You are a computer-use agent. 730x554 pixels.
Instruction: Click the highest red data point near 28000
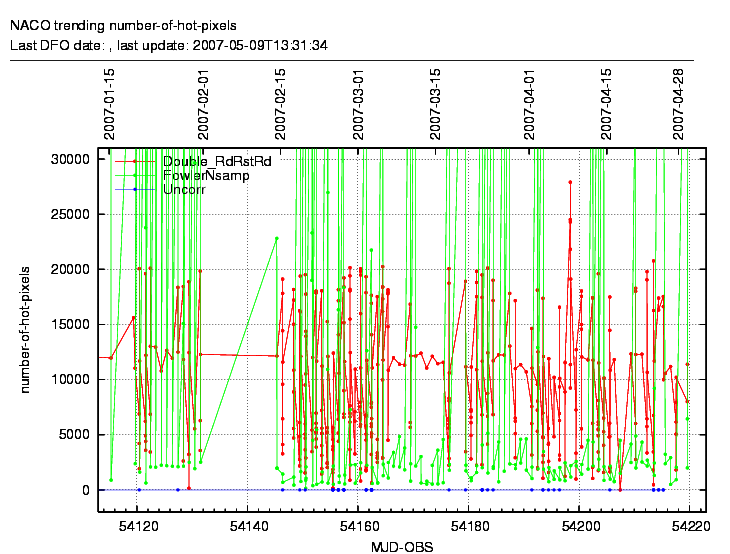570,182
